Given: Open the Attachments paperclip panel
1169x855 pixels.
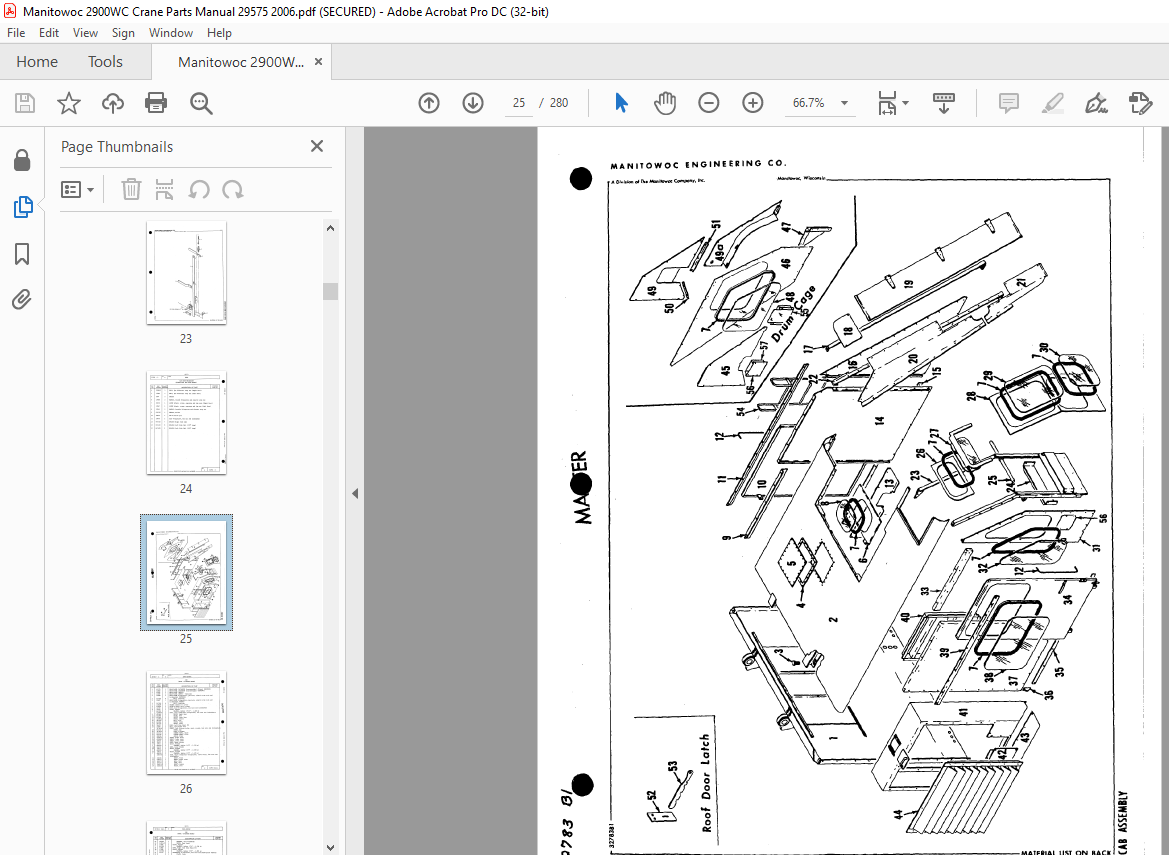Looking at the screenshot, I should pos(22,300).
